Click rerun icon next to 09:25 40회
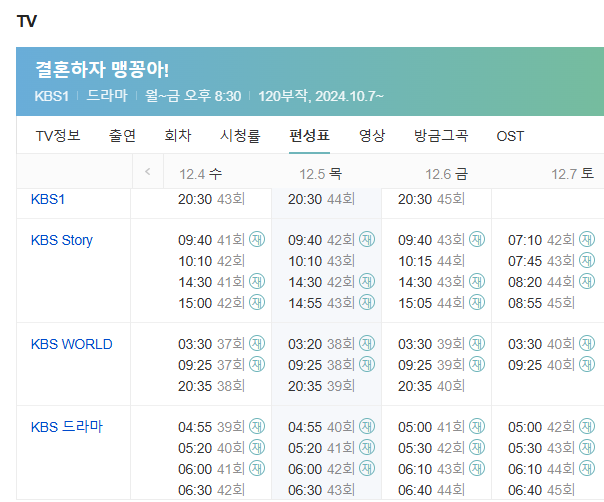Image resolution: width=604 pixels, height=502 pixels. (x=587, y=364)
